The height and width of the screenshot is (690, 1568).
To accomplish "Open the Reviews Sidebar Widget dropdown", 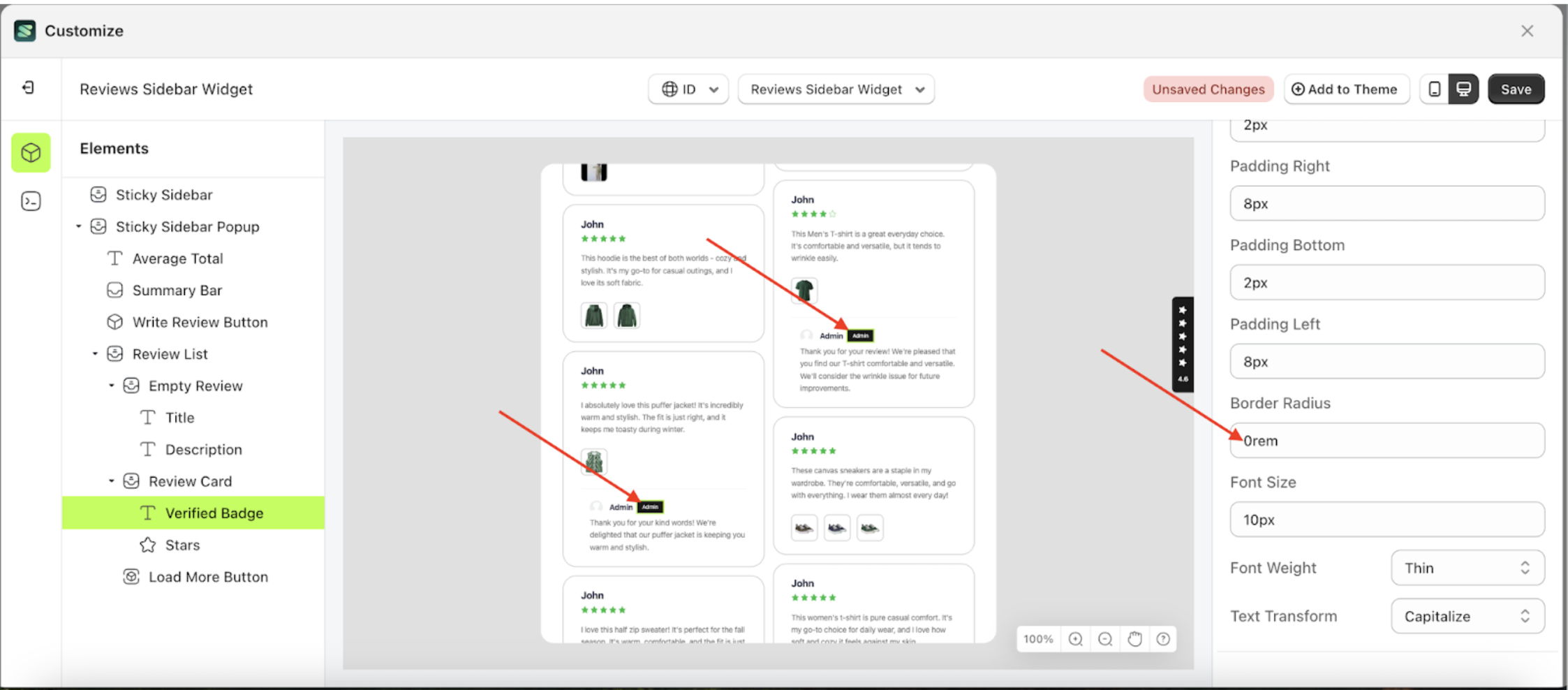I will (836, 89).
